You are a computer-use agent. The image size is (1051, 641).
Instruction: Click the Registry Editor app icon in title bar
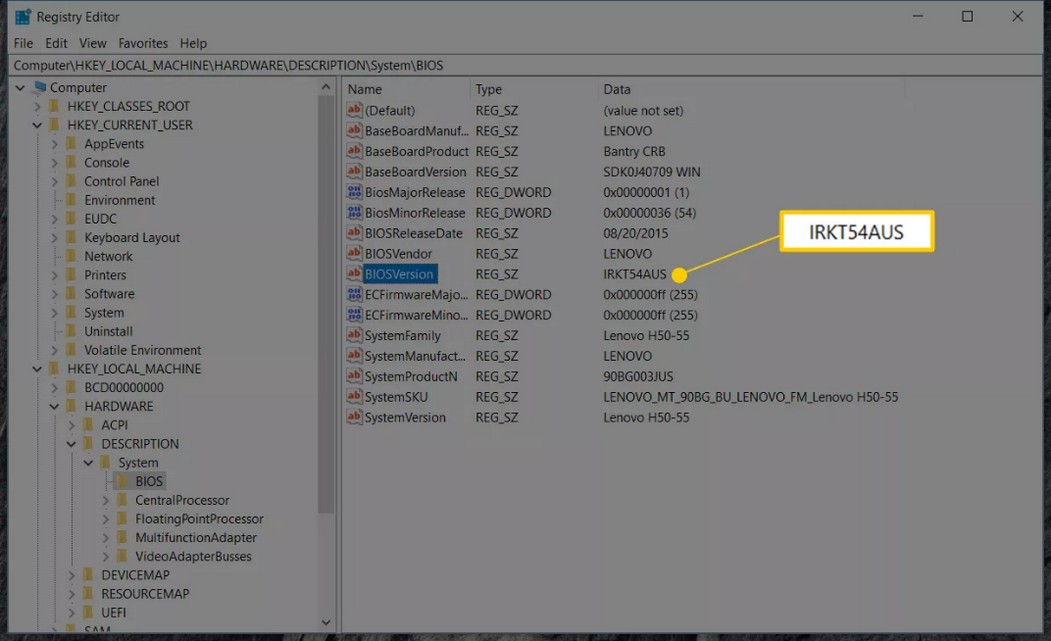23,17
